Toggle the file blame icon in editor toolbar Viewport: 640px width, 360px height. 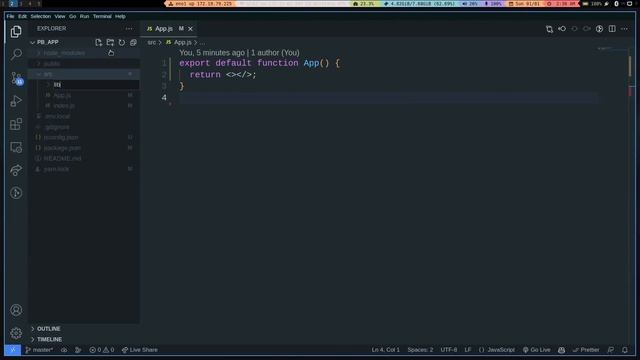599,29
